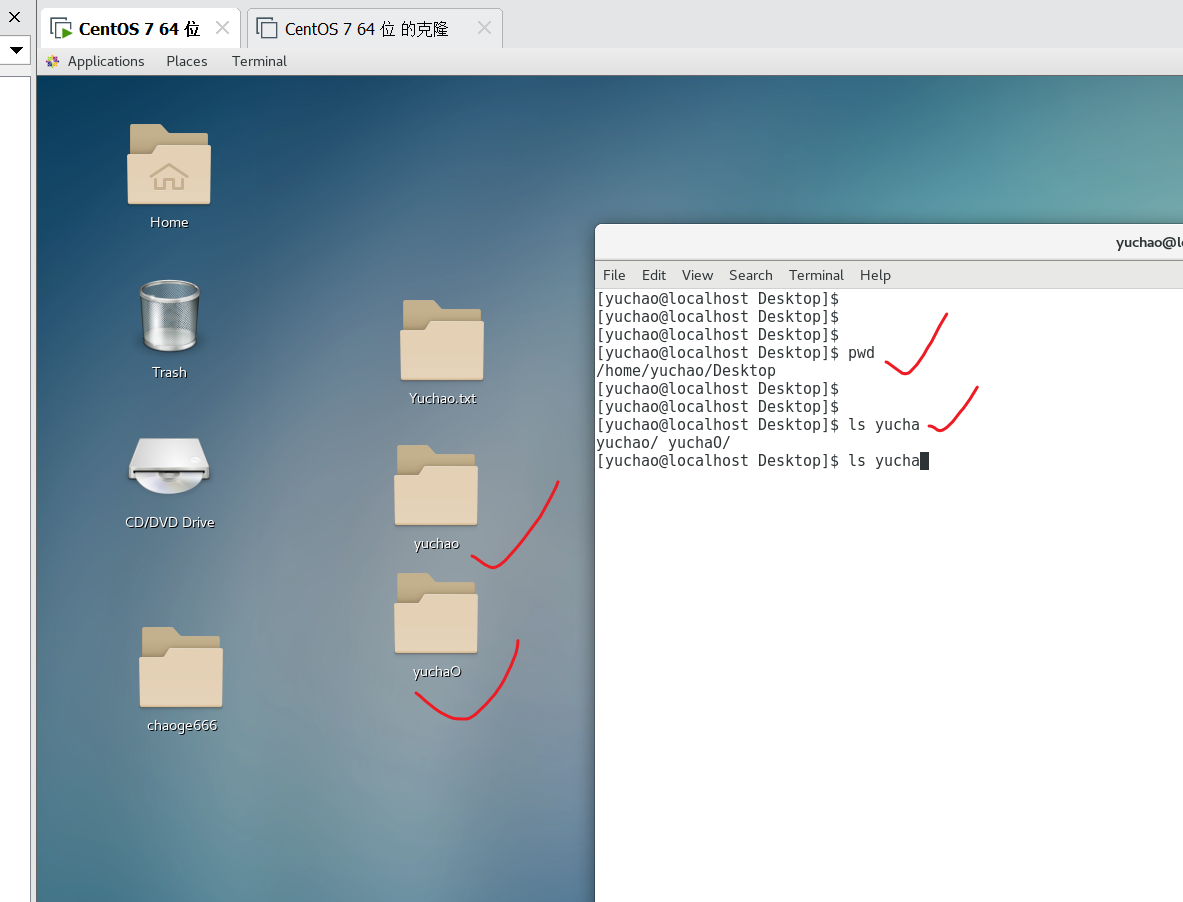Open the Applications menu in top bar
Image resolution: width=1183 pixels, height=902 pixels.
(x=105, y=61)
